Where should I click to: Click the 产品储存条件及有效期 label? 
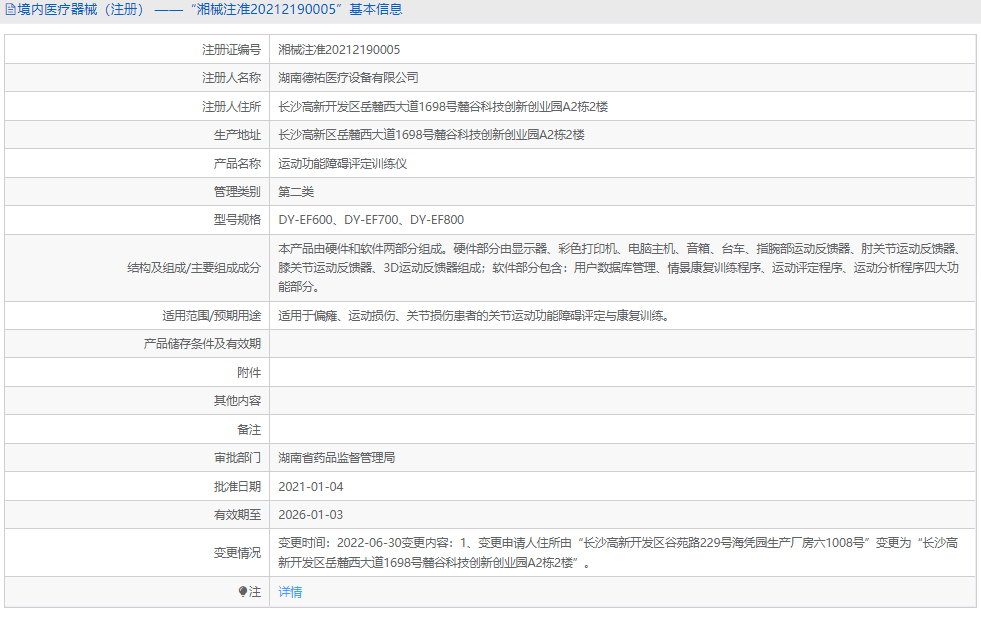pos(202,344)
